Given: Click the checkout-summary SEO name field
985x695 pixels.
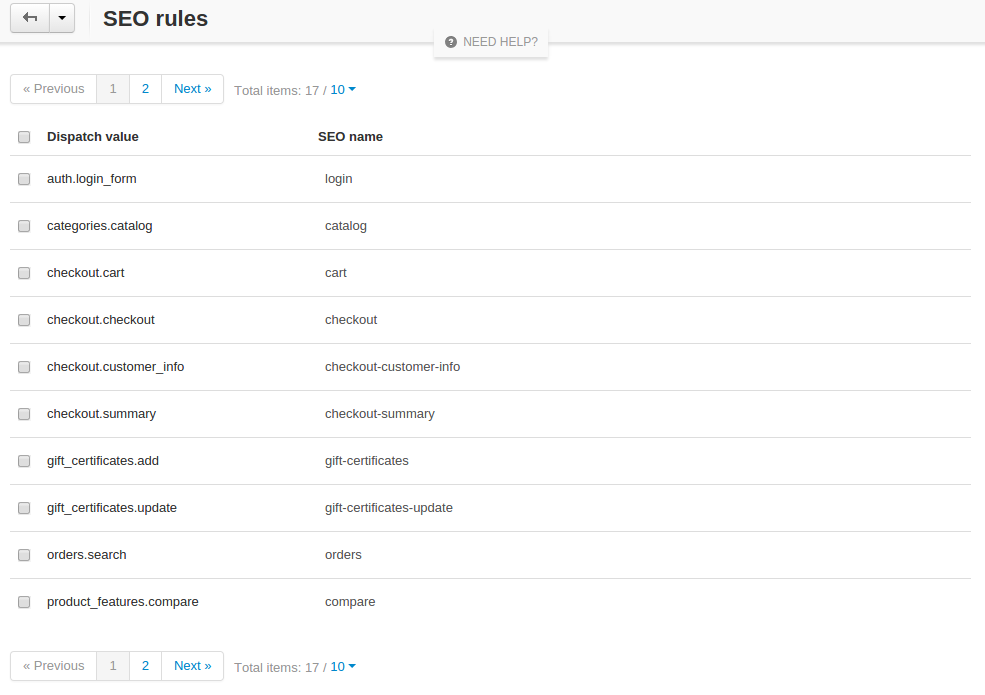Looking at the screenshot, I should (379, 414).
